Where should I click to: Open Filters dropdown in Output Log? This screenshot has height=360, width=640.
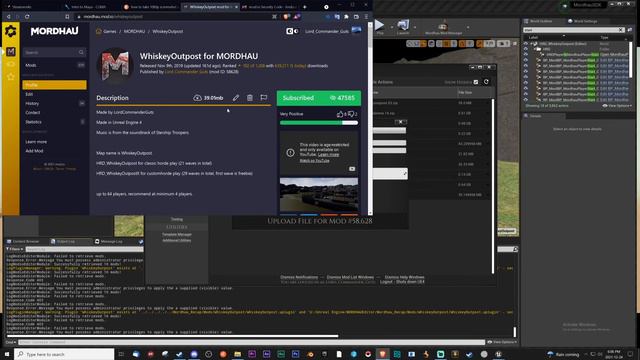click(15, 249)
